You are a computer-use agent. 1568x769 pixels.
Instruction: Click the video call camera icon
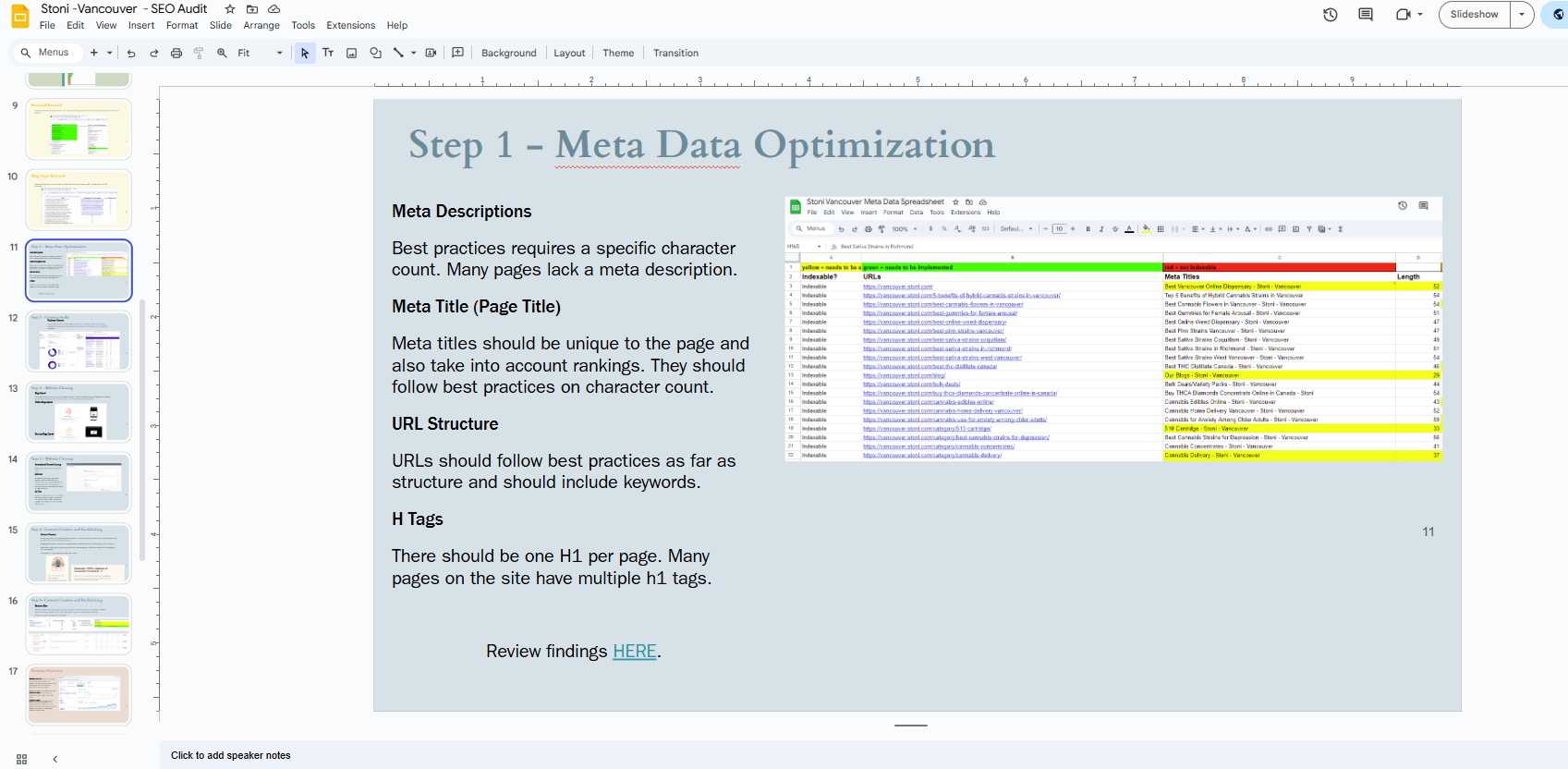coord(1404,15)
